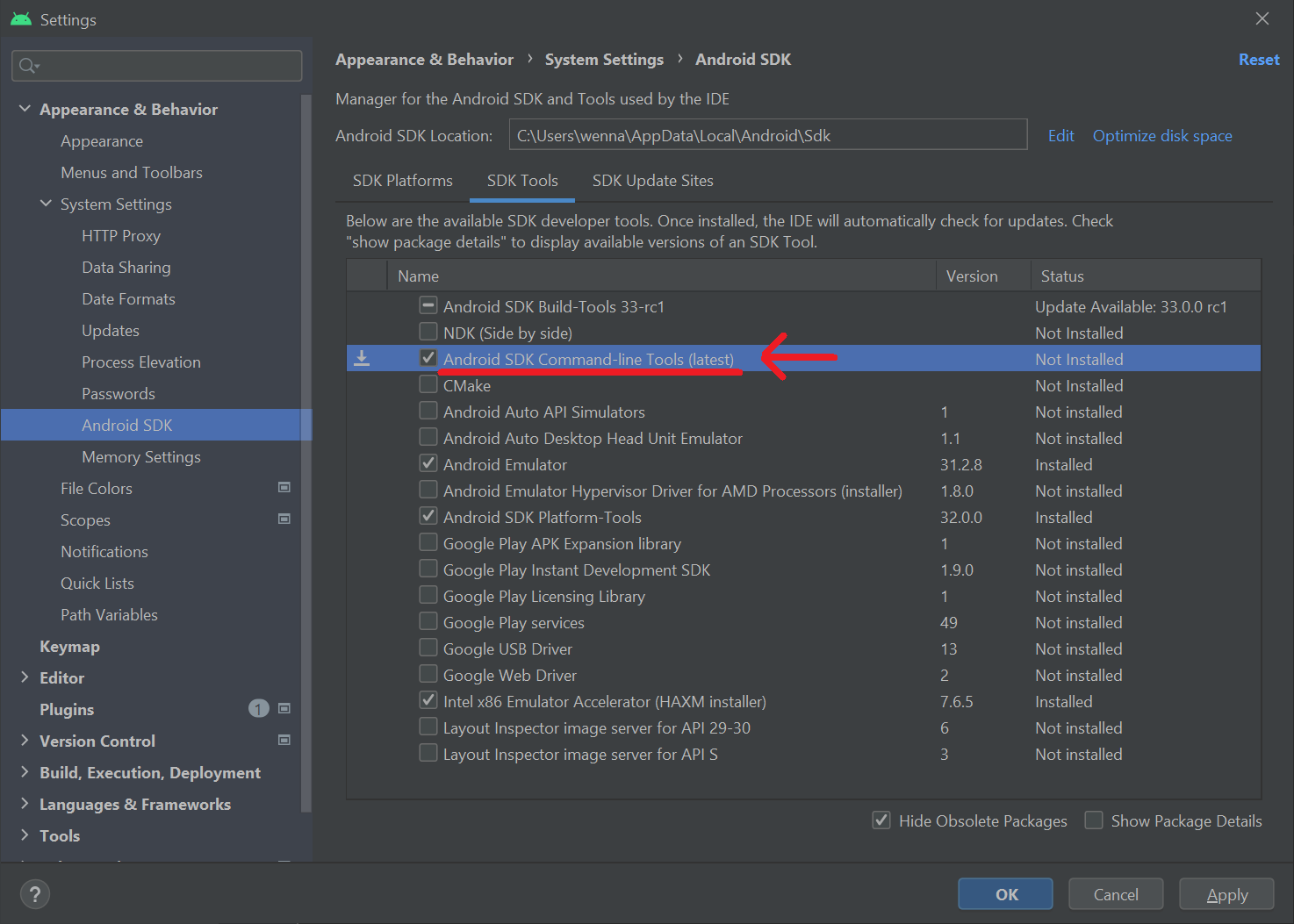The height and width of the screenshot is (924, 1294).
Task: Click the download icon beside Command-line Tools
Action: (362, 358)
